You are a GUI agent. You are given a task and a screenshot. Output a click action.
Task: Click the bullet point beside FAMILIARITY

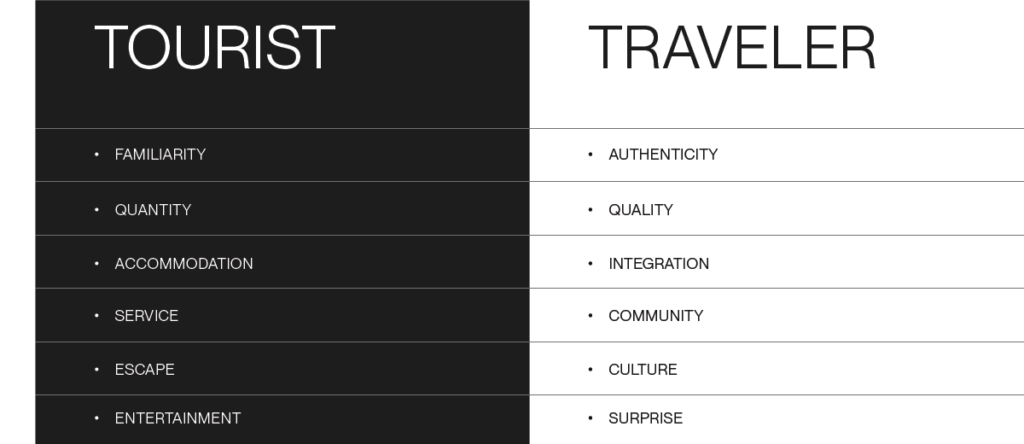tap(97, 155)
